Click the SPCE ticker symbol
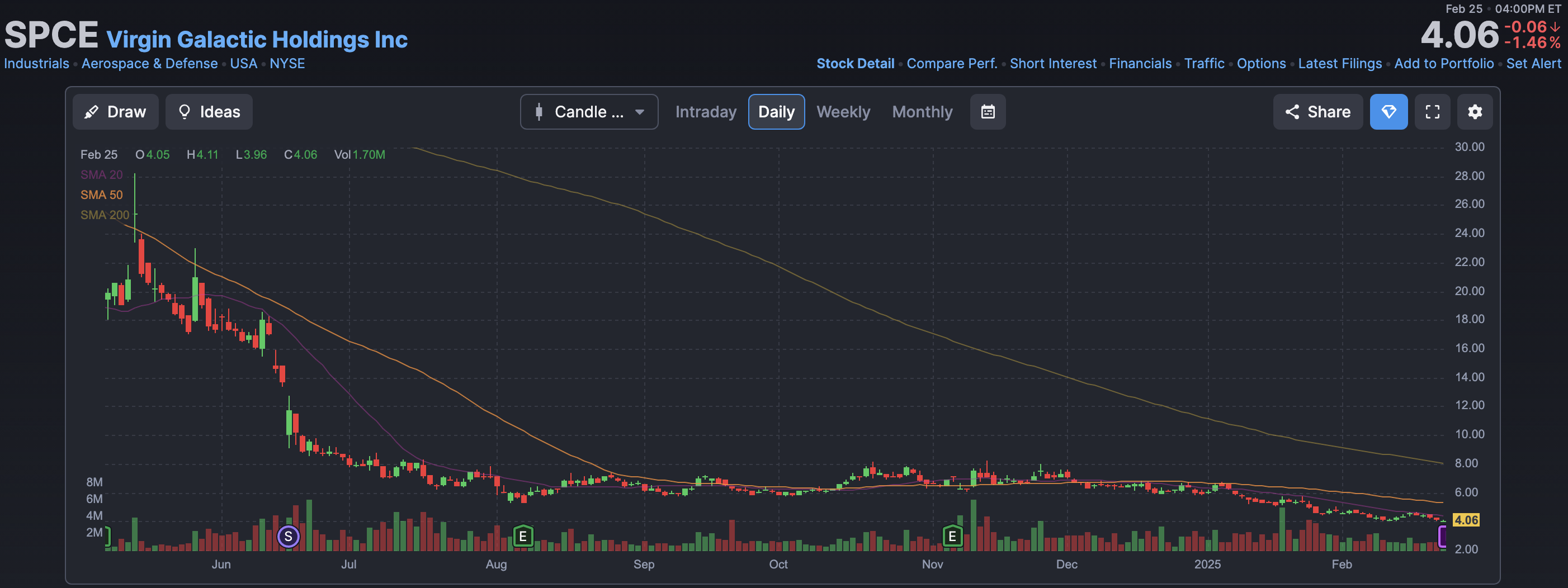 [x=51, y=35]
